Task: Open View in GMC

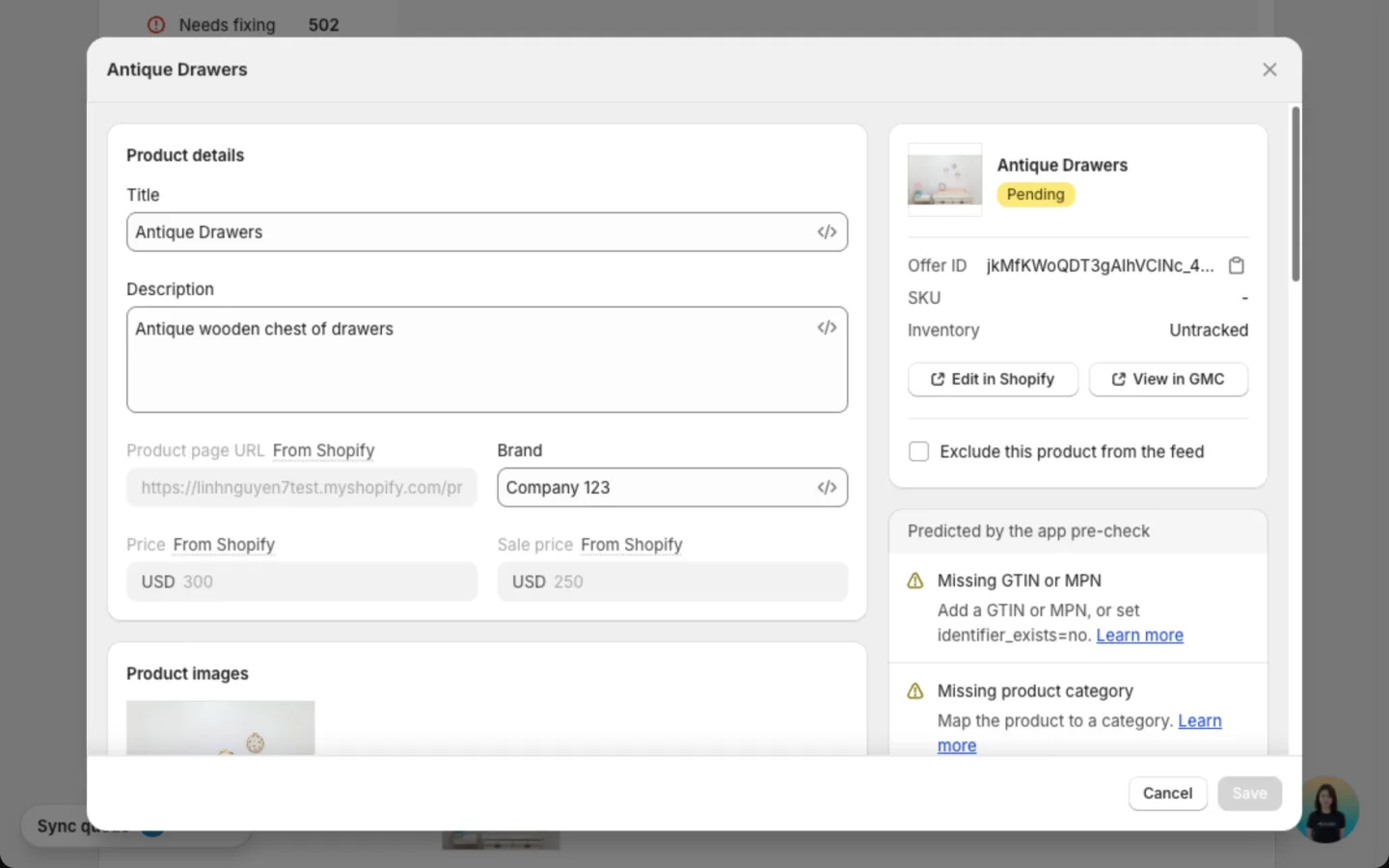Action: pyautogui.click(x=1168, y=379)
